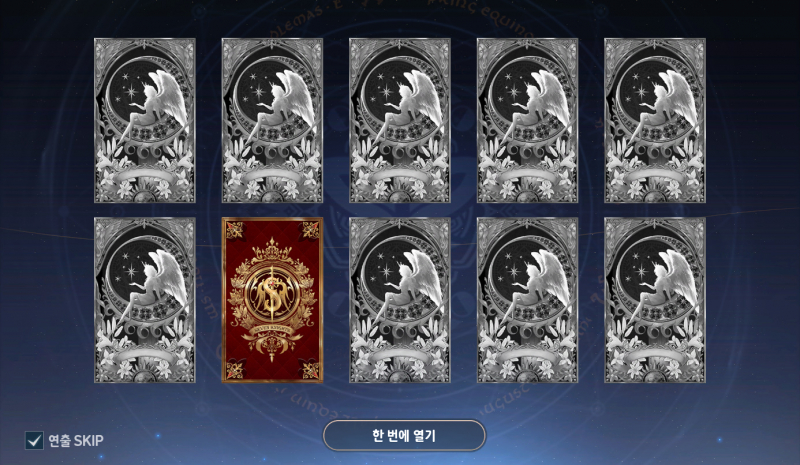Flip the red Seven Knights card

pyautogui.click(x=272, y=300)
